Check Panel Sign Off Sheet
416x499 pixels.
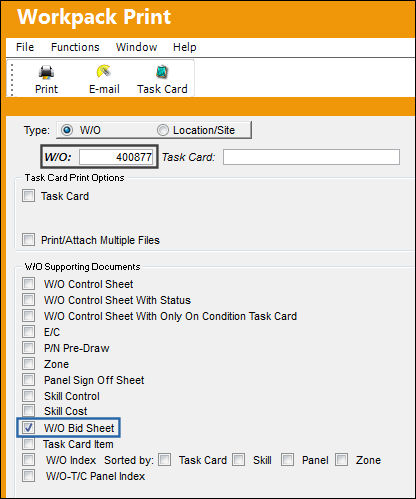28,380
